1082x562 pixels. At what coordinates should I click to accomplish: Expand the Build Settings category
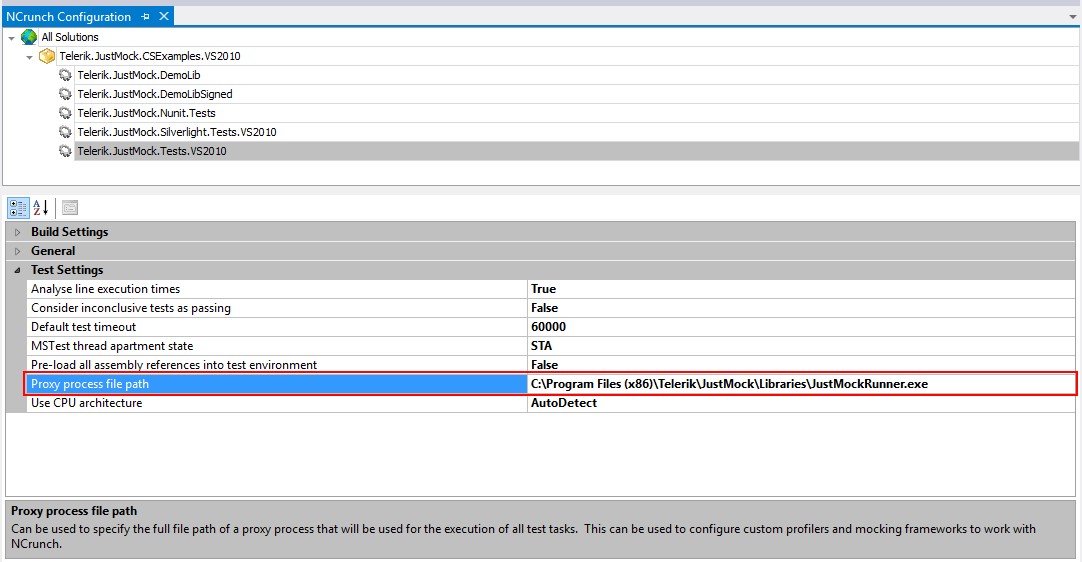[x=18, y=232]
